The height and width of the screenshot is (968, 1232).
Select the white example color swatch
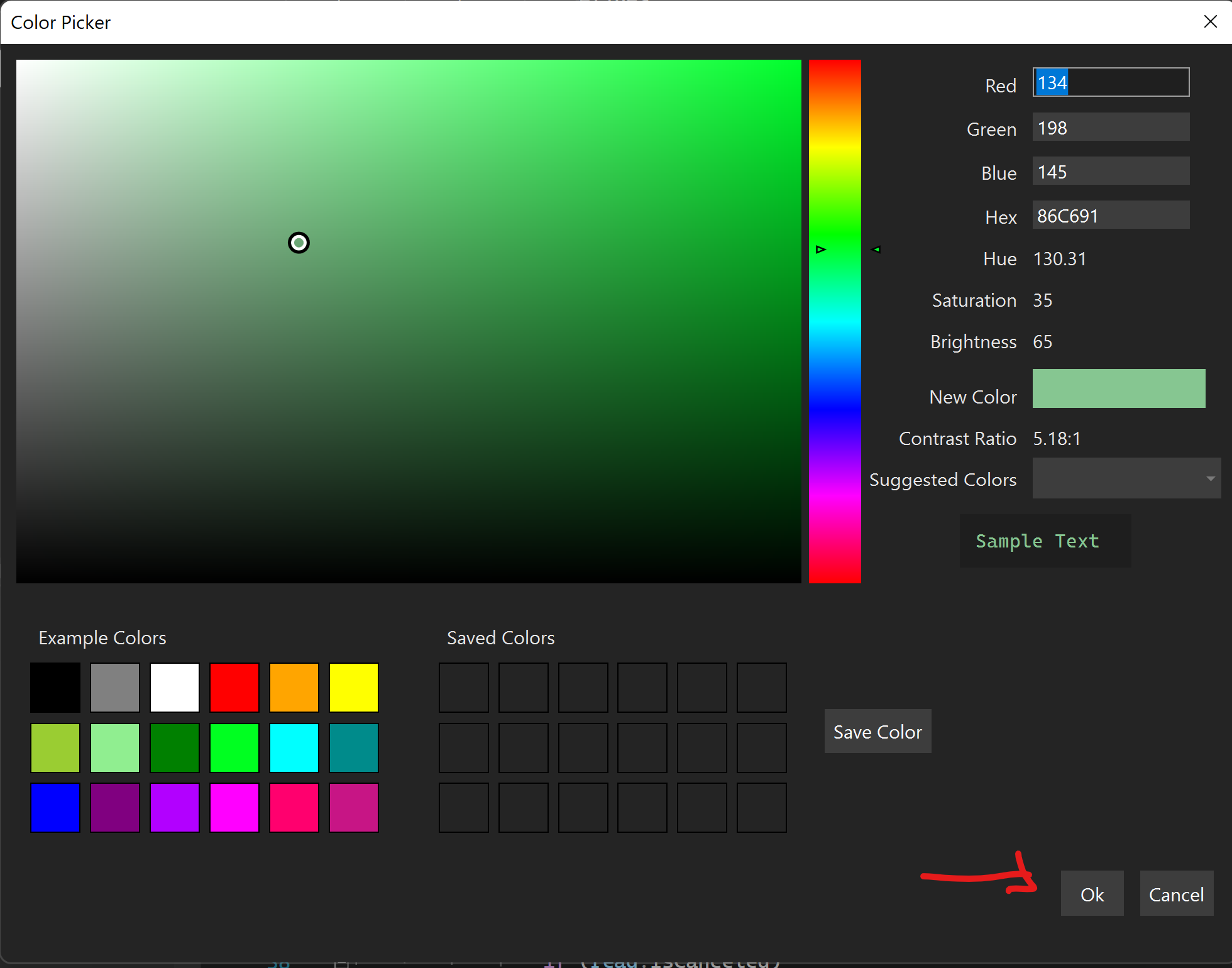(x=174, y=687)
